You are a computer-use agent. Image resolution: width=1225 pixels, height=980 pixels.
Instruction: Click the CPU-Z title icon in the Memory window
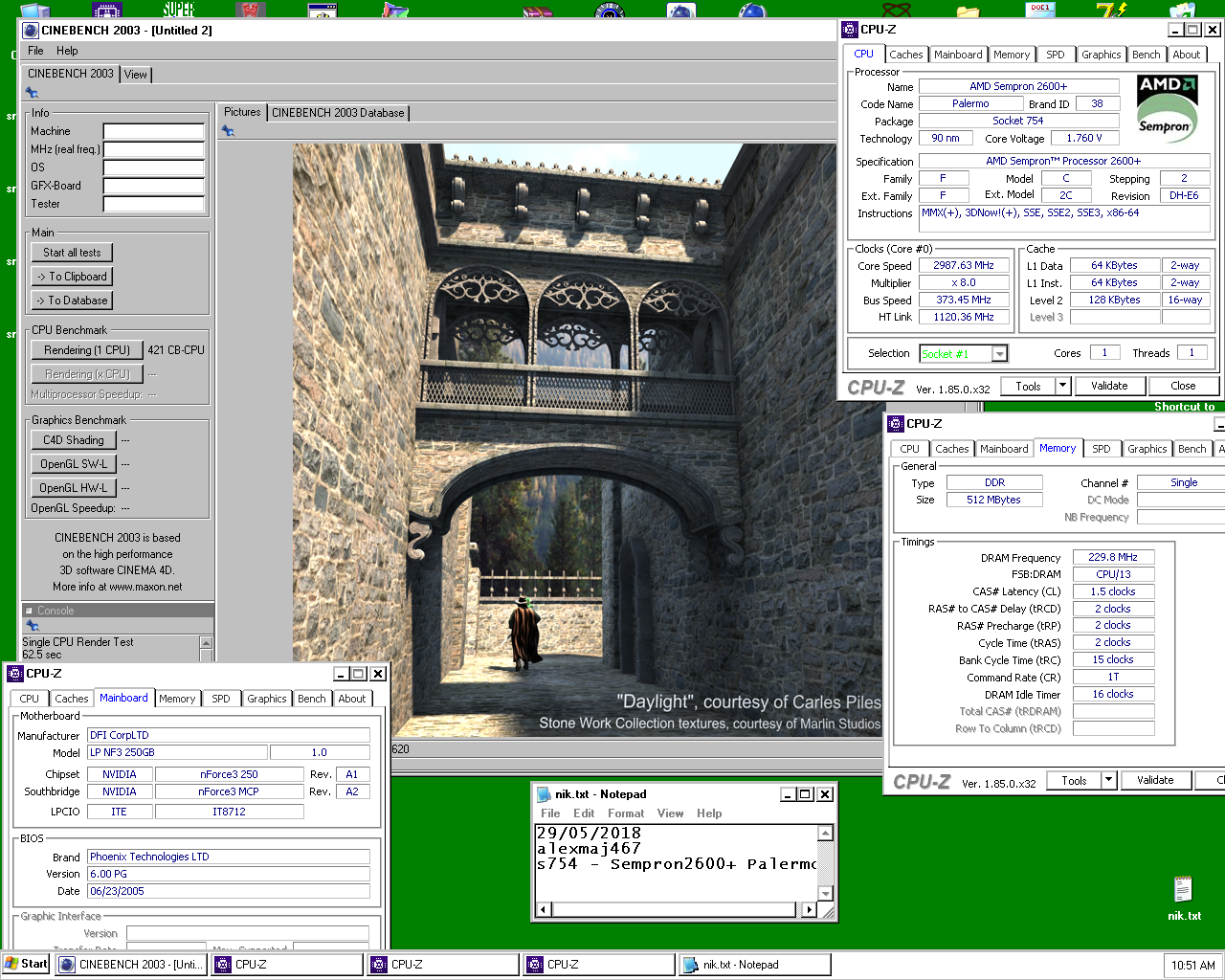point(896,423)
